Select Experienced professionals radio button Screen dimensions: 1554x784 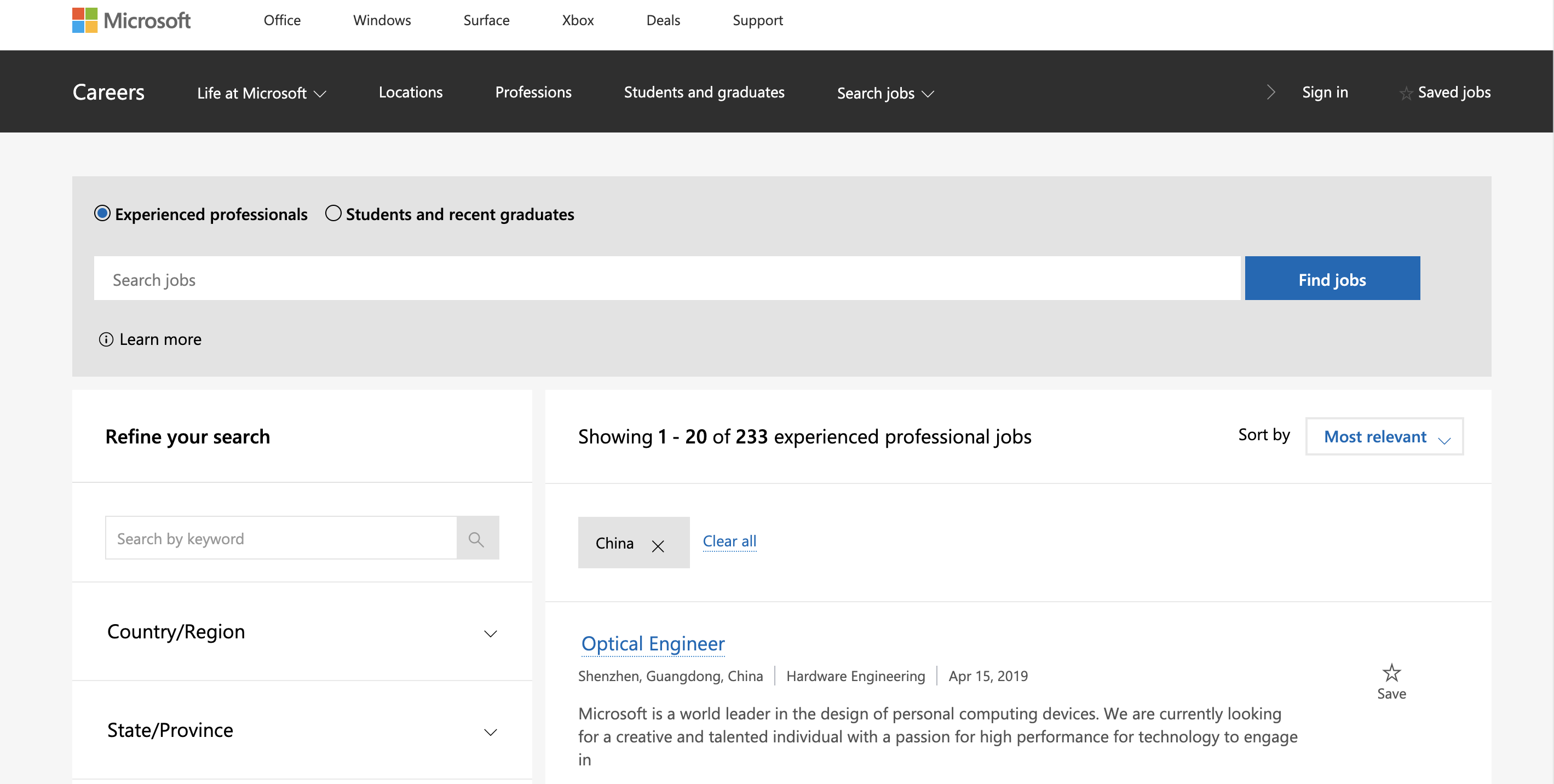(102, 214)
